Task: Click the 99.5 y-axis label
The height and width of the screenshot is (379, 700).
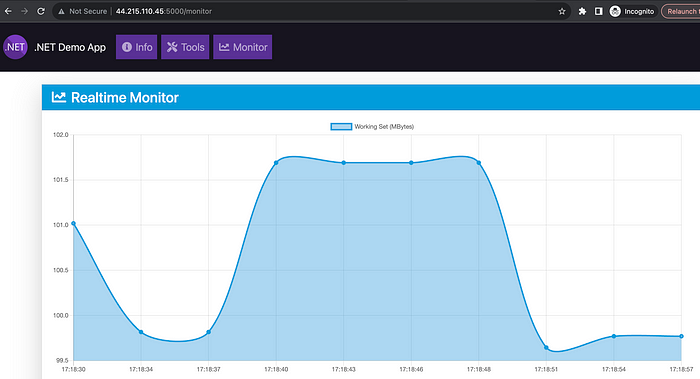Action: (x=62, y=360)
